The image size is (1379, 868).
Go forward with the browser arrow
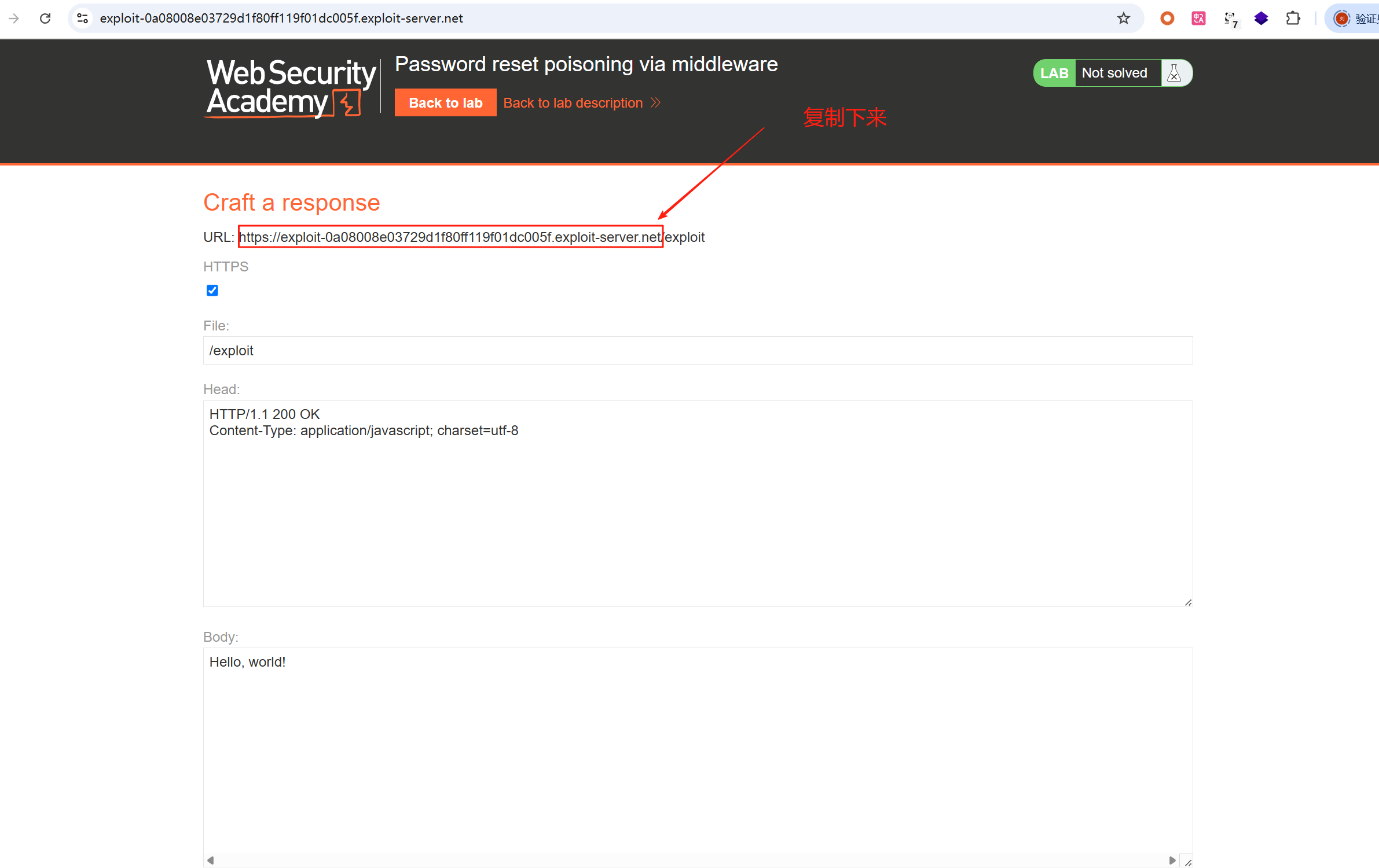(x=14, y=19)
